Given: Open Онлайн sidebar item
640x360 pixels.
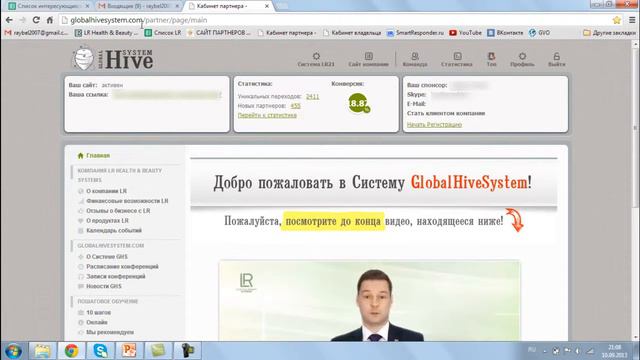Looking at the screenshot, I should [x=92, y=322].
